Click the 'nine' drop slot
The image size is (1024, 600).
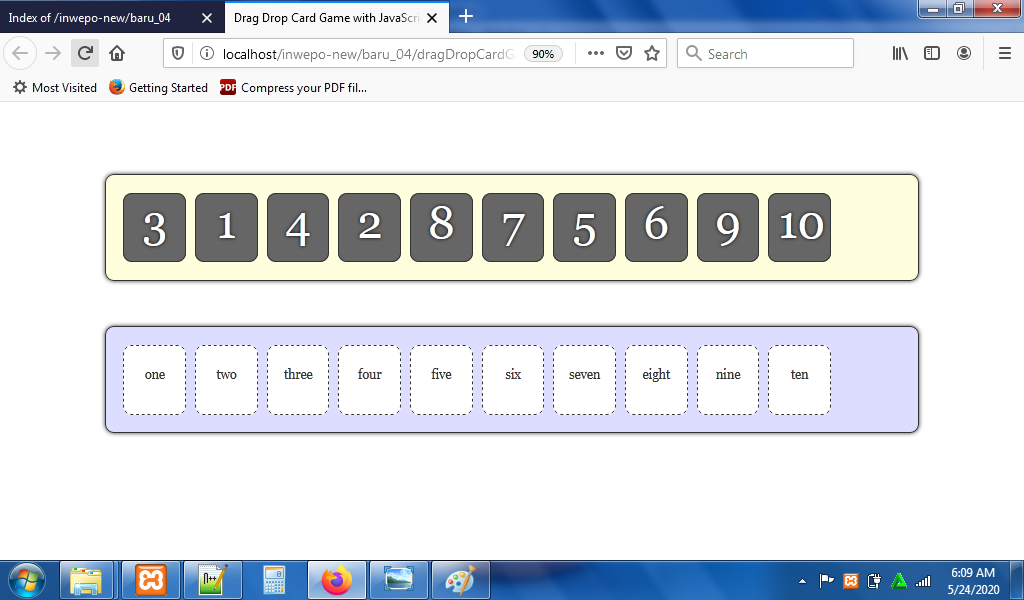click(728, 379)
